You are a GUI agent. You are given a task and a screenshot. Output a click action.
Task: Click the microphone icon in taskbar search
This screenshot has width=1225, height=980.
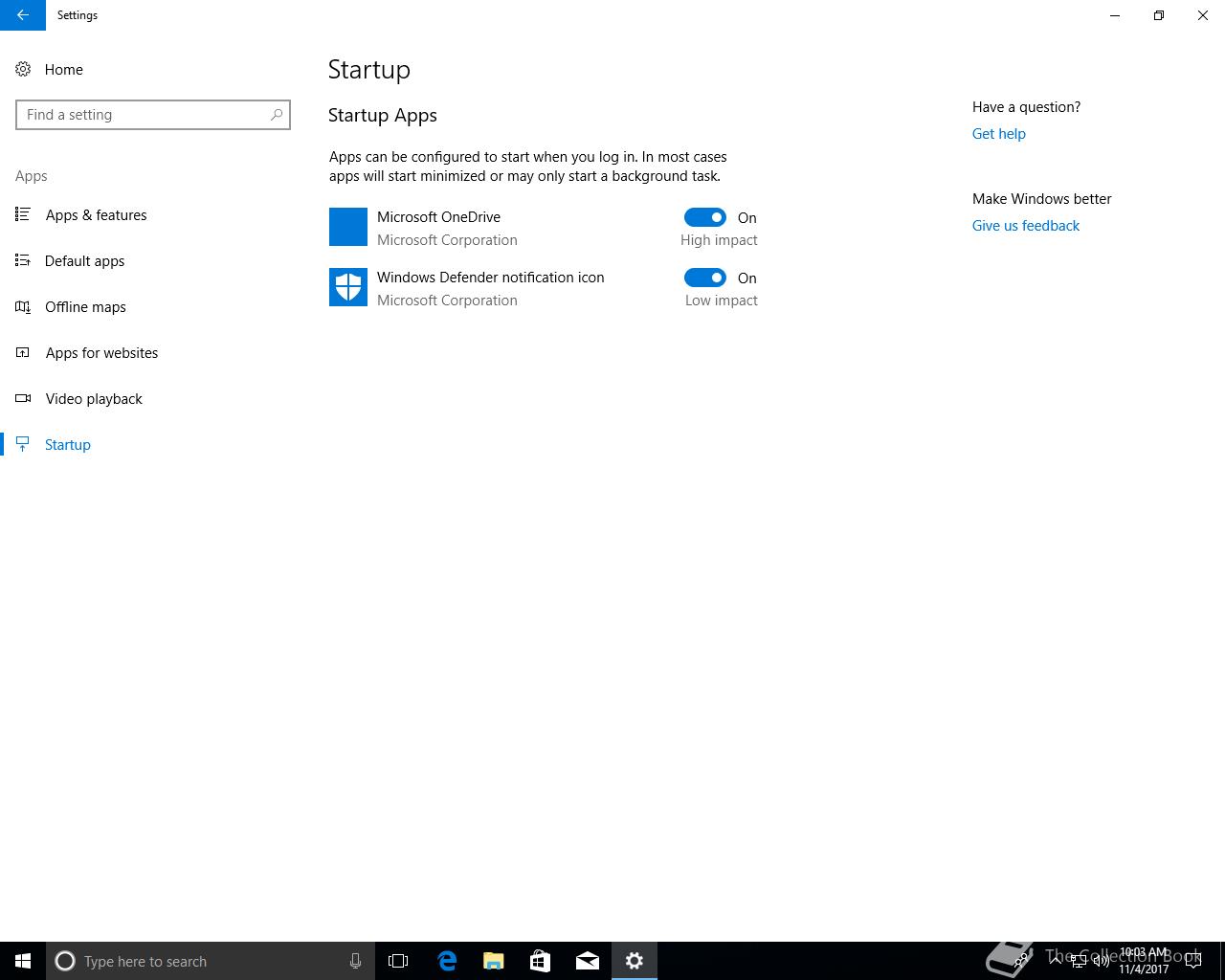click(355, 961)
